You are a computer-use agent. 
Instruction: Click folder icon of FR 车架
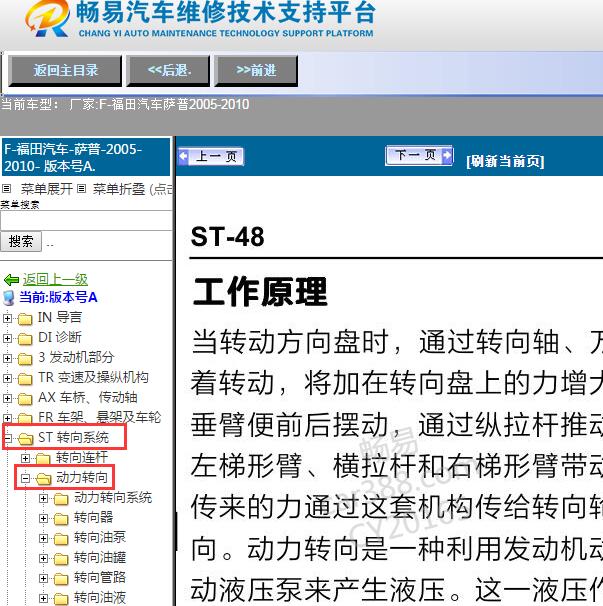(x=25, y=419)
